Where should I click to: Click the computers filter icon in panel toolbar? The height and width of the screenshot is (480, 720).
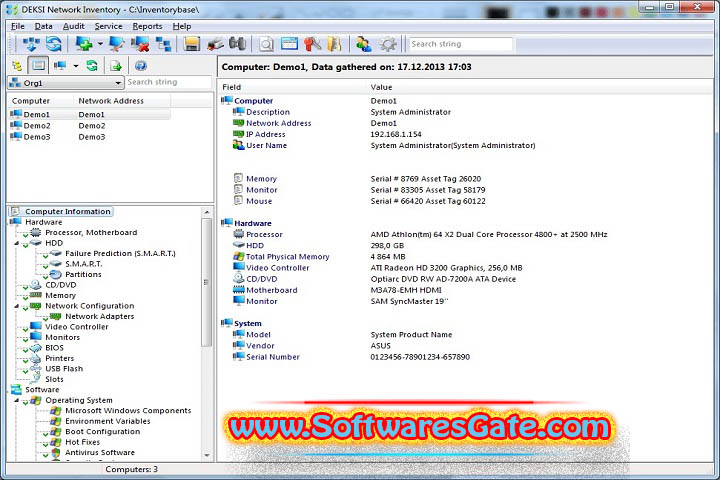tap(60, 66)
